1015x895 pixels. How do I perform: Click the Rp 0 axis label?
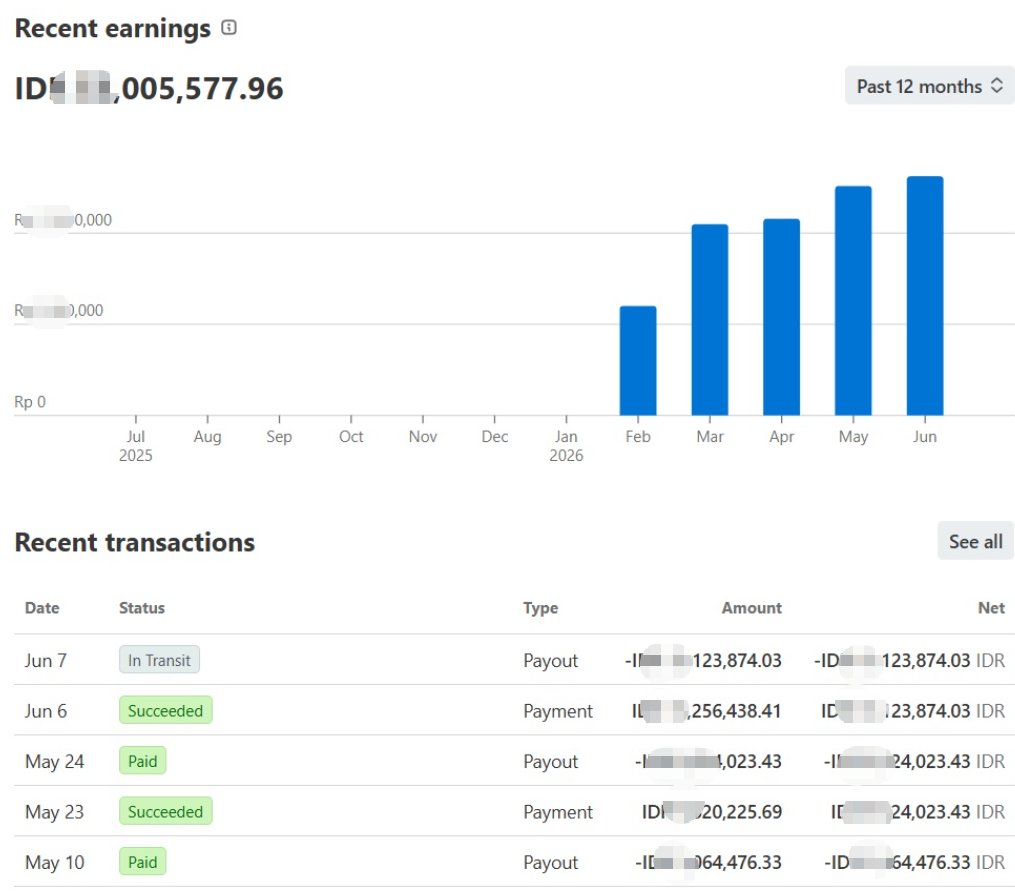pos(30,402)
